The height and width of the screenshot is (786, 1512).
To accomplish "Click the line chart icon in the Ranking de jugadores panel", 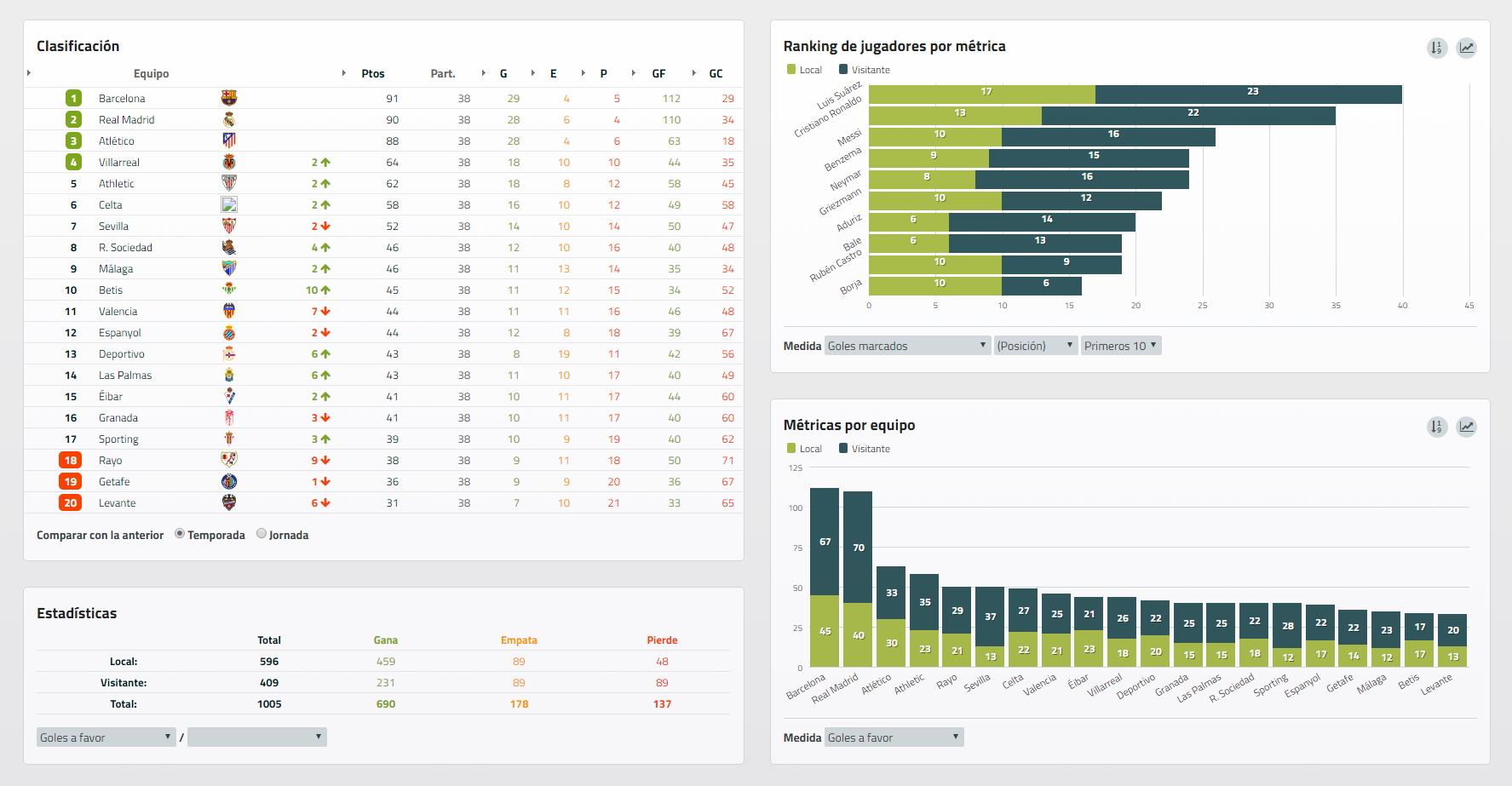I will click(x=1466, y=48).
